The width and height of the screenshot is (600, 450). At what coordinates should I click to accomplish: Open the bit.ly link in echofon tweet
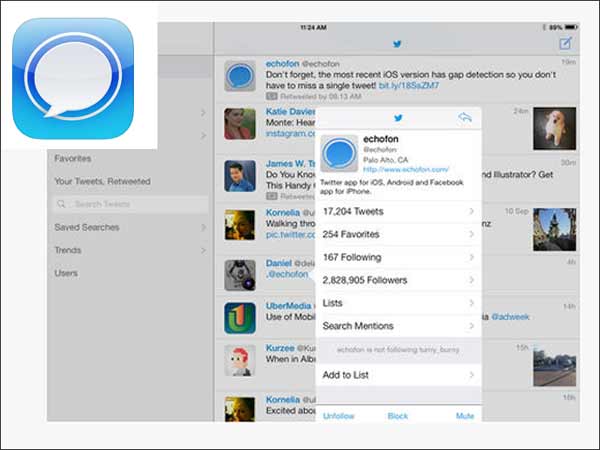point(409,85)
